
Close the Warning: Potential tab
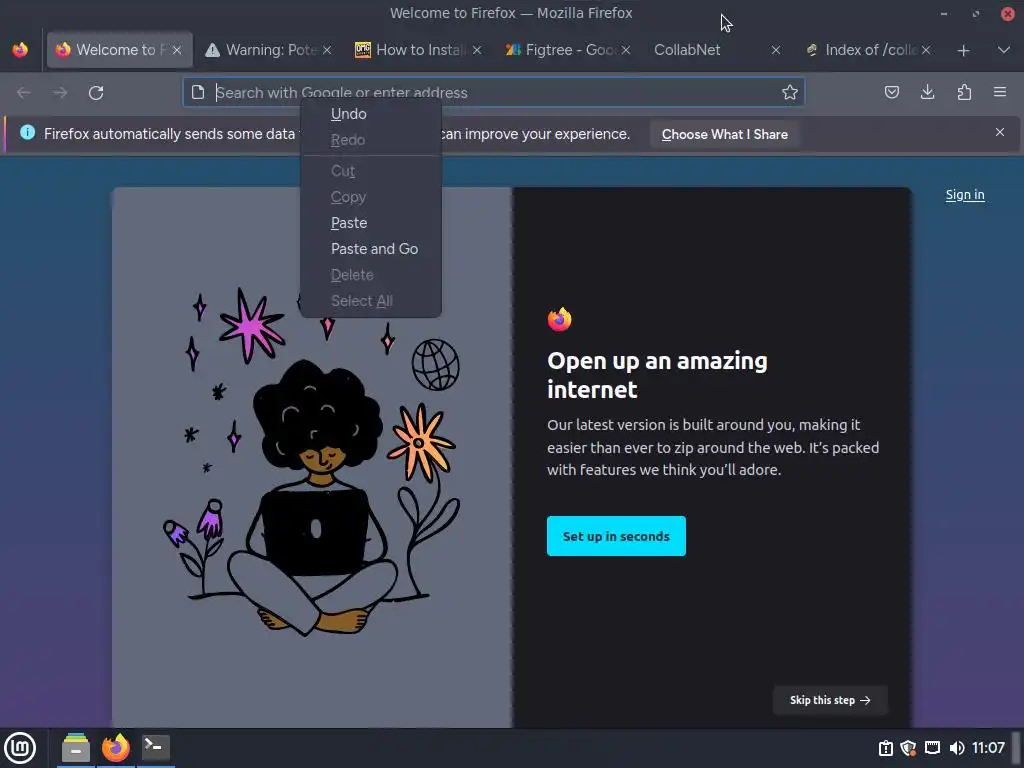coord(327,50)
